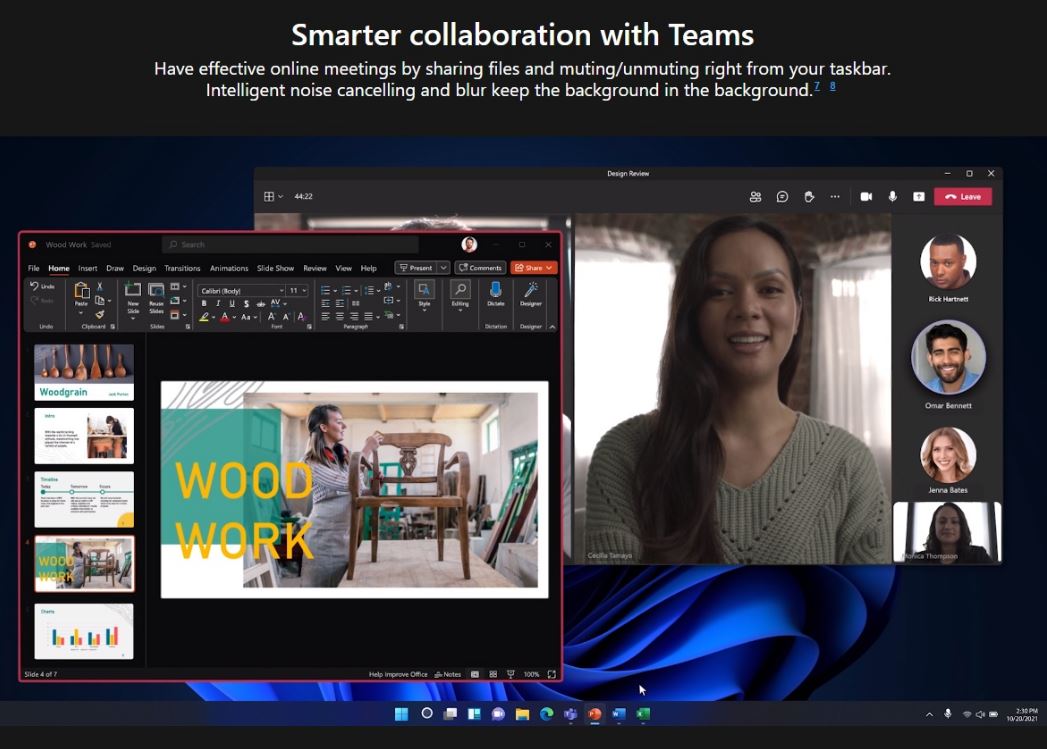This screenshot has height=749, width=1047.
Task: Click the orange Share button
Action: click(534, 268)
